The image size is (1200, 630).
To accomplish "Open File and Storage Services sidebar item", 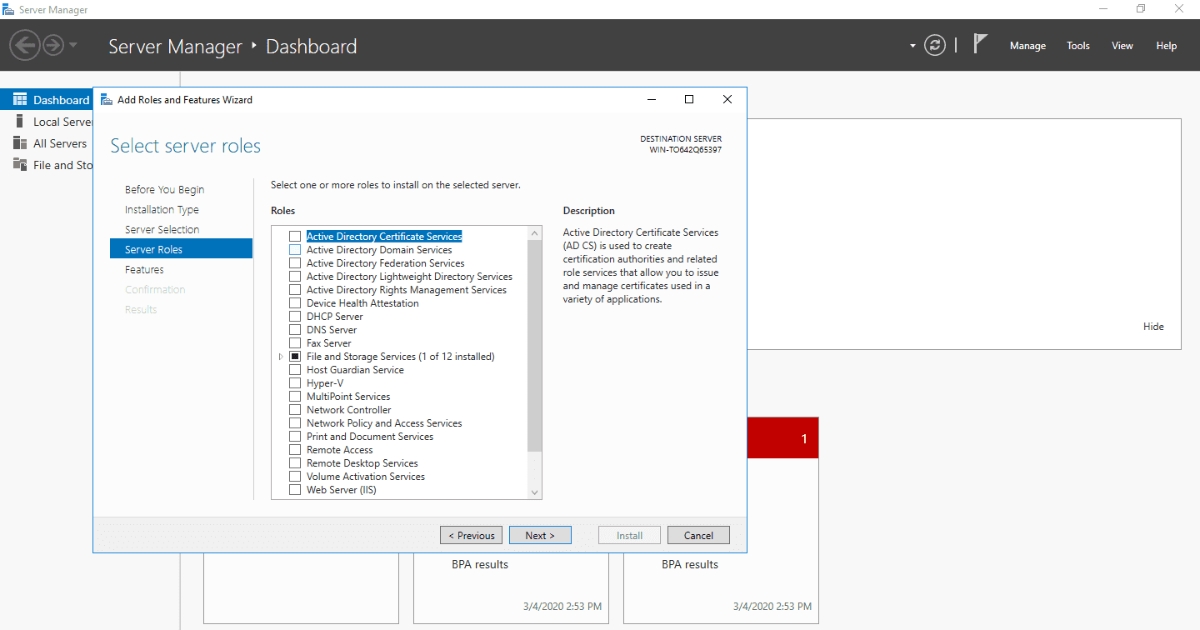I will tap(52, 165).
